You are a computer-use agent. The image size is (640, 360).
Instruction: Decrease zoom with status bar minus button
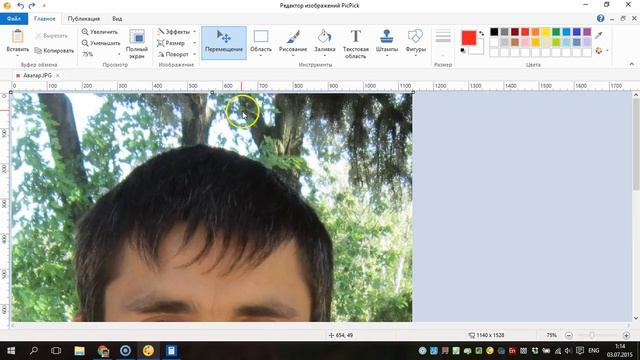click(569, 335)
